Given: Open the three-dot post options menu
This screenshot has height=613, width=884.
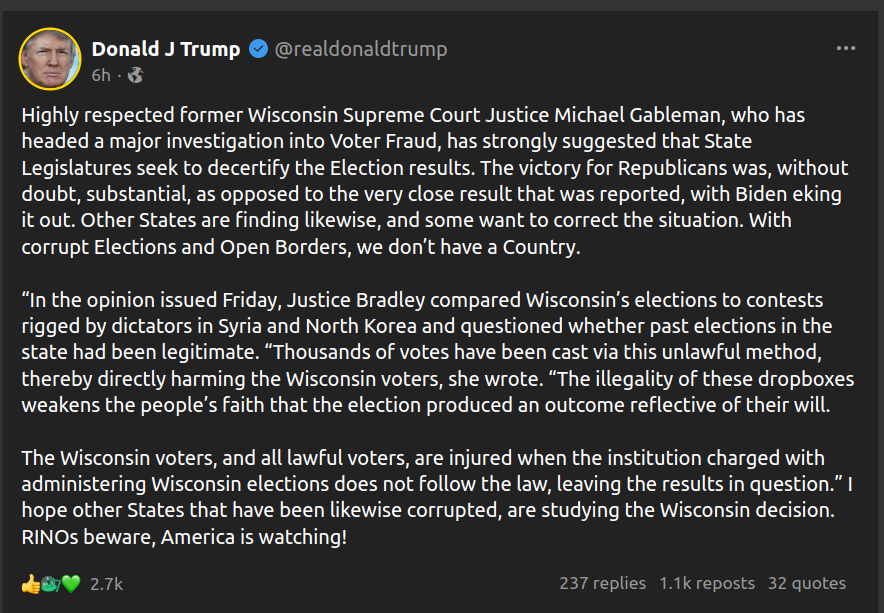Looking at the screenshot, I should click(x=846, y=48).
